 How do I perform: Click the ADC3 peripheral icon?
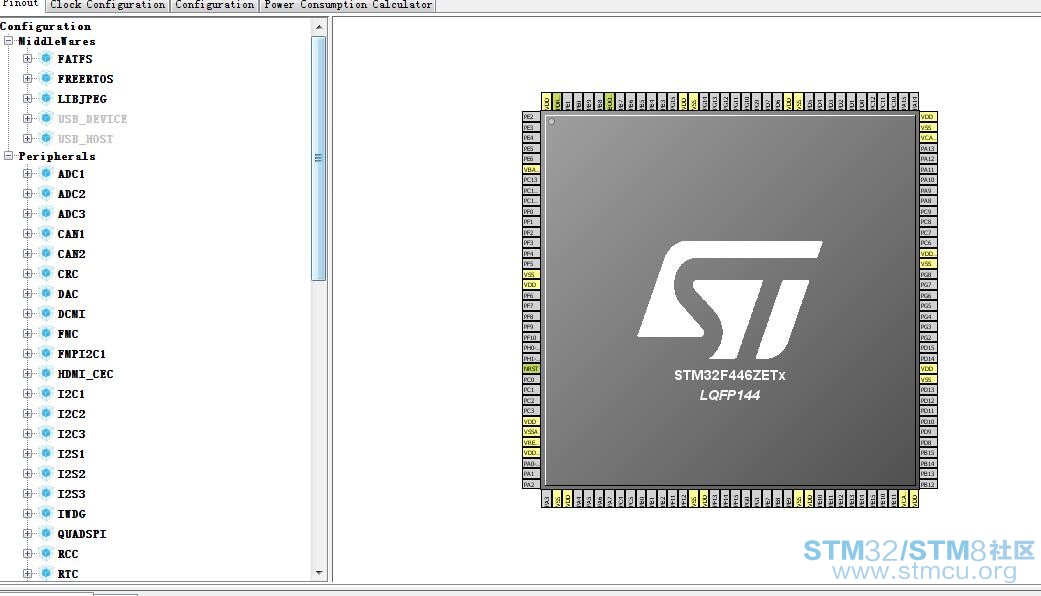pyautogui.click(x=46, y=213)
